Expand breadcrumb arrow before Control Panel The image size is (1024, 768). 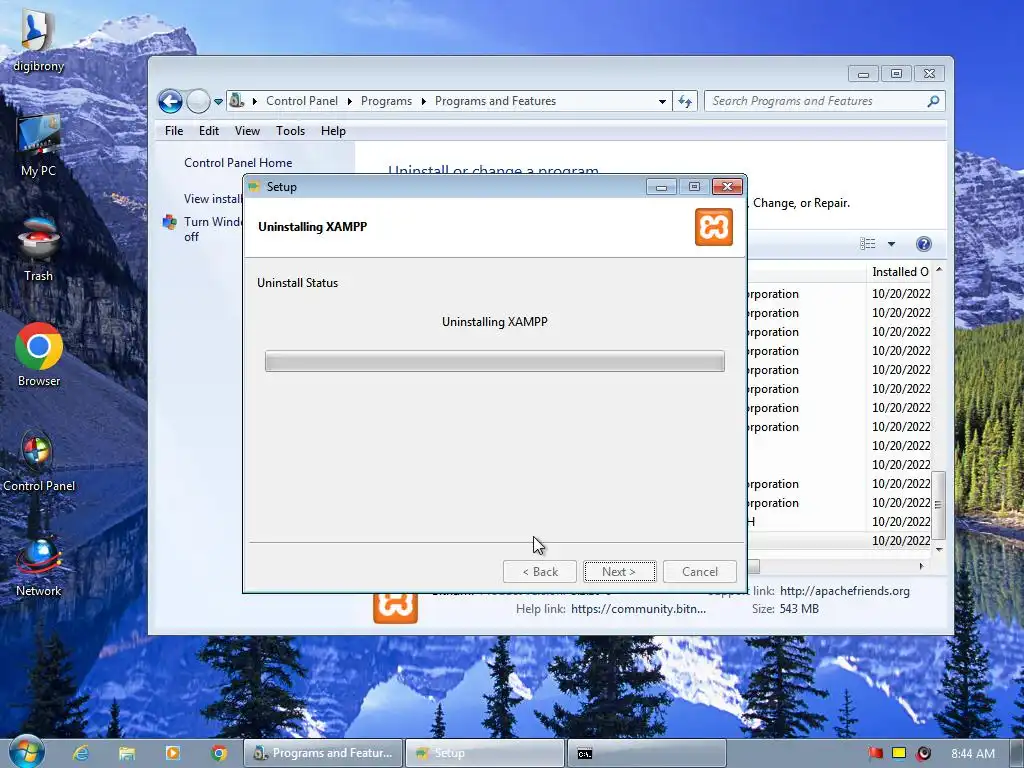(x=255, y=101)
